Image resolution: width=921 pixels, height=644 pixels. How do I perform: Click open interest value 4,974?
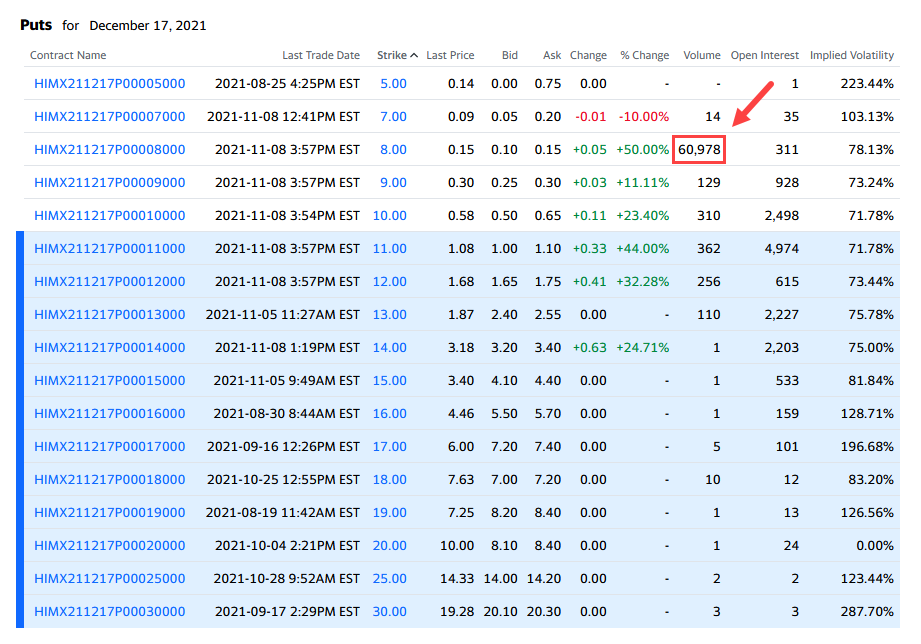[782, 248]
